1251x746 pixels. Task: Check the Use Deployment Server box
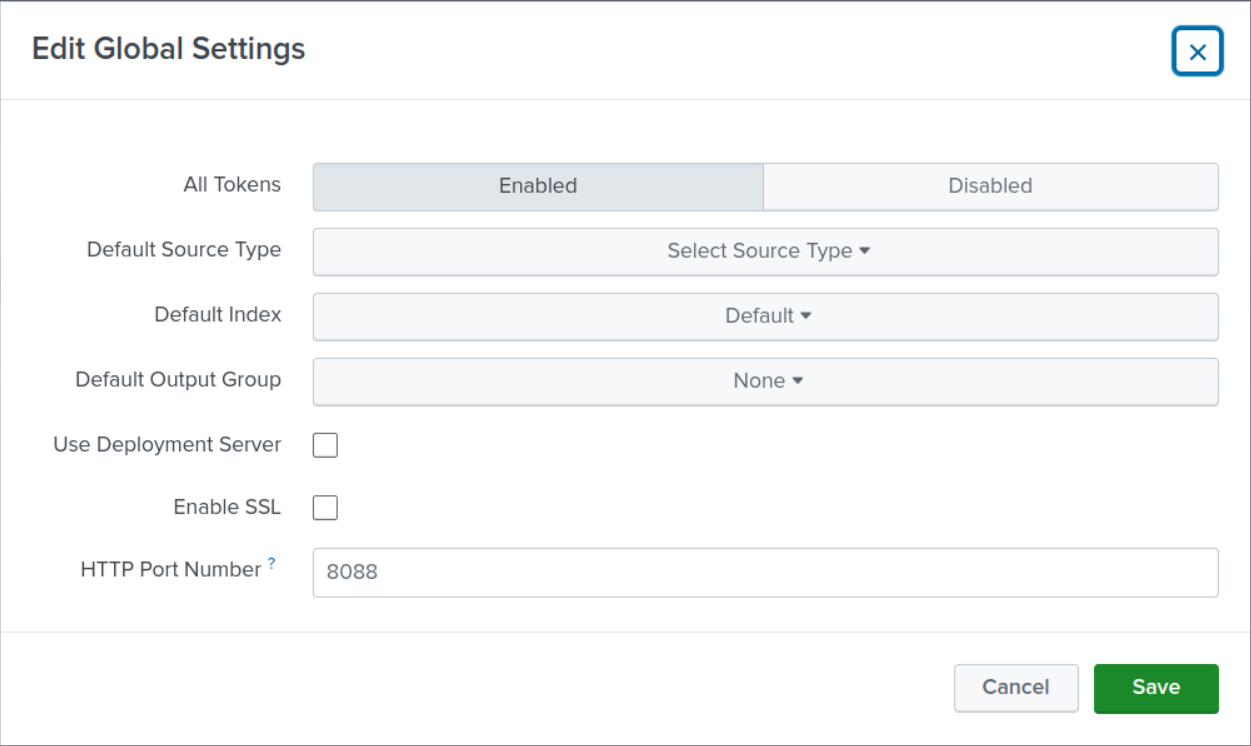(x=325, y=445)
